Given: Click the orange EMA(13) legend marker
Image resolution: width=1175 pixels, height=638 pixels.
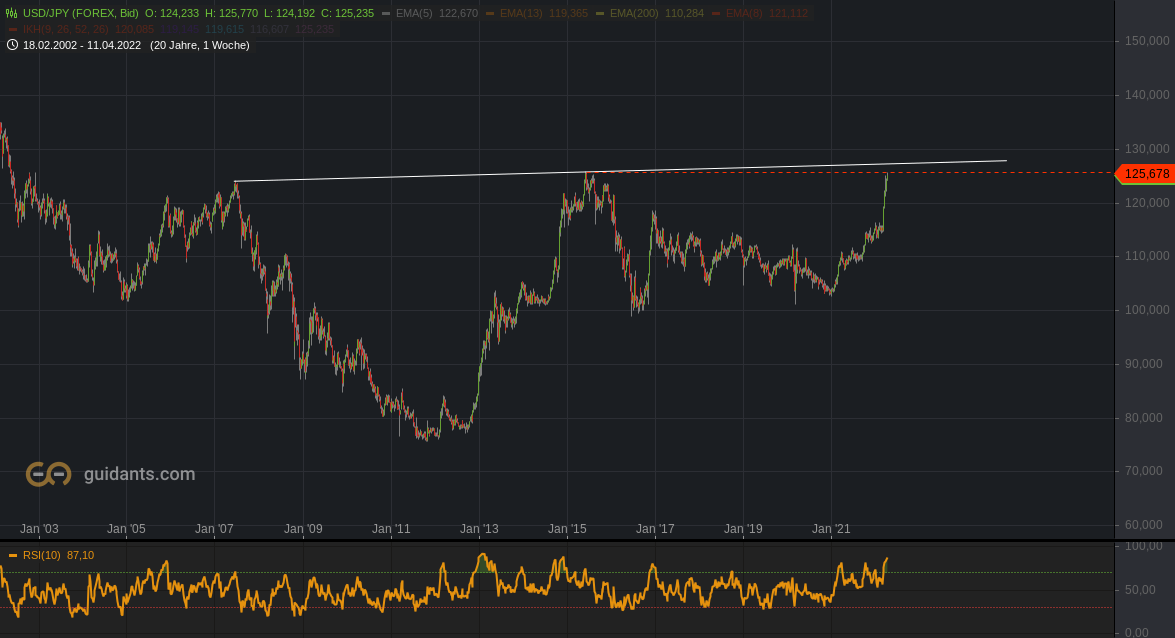Looking at the screenshot, I should [x=488, y=14].
